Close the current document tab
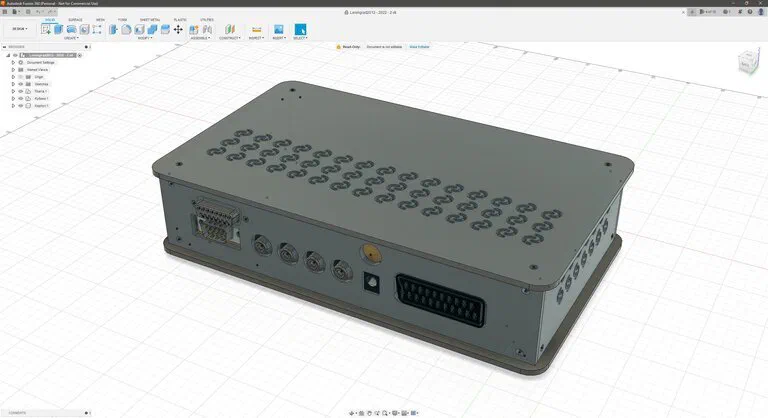The width and height of the screenshot is (768, 418). (x=683, y=12)
